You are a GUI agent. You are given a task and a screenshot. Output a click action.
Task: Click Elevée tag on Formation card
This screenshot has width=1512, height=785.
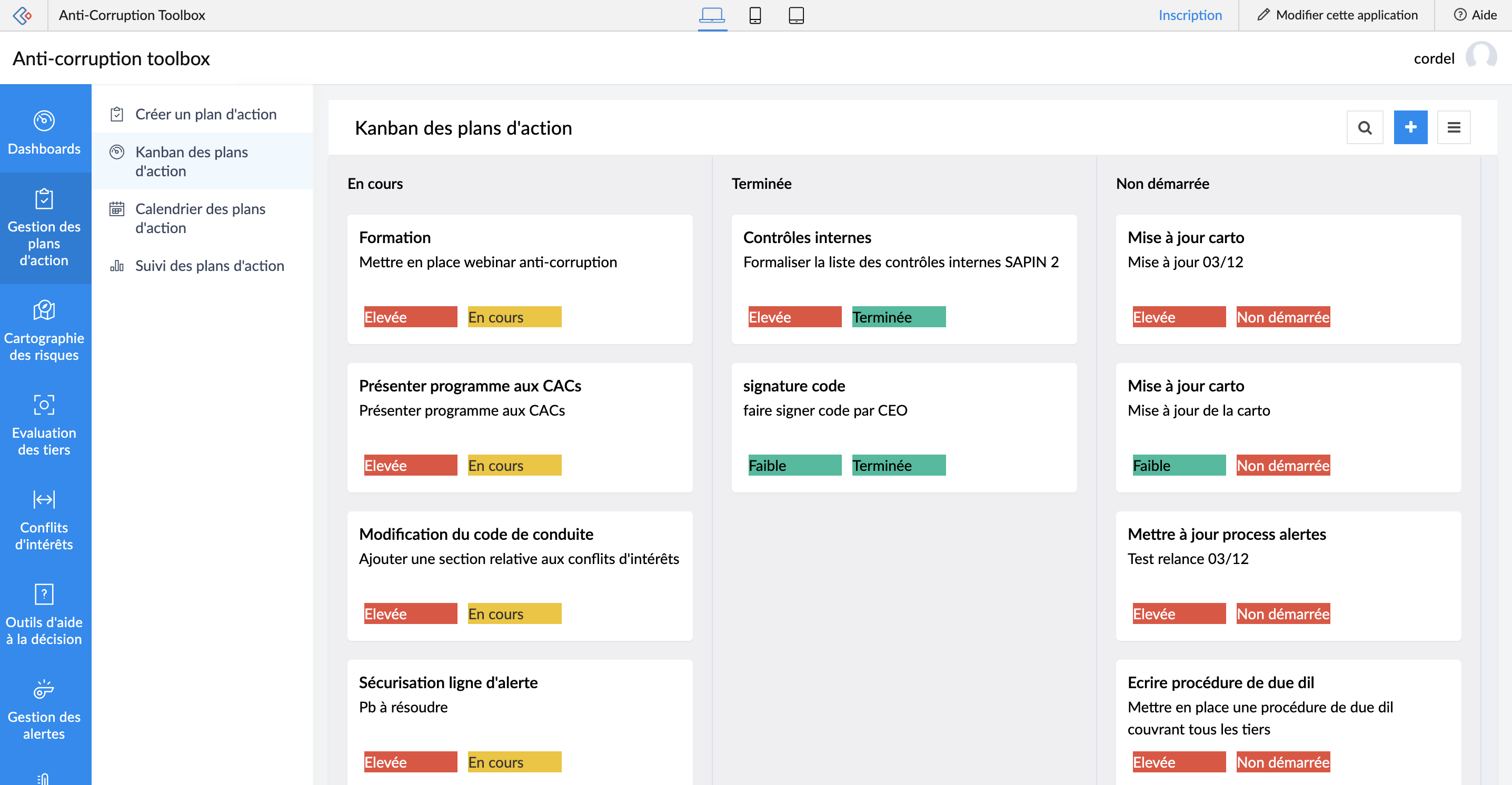[x=410, y=317]
